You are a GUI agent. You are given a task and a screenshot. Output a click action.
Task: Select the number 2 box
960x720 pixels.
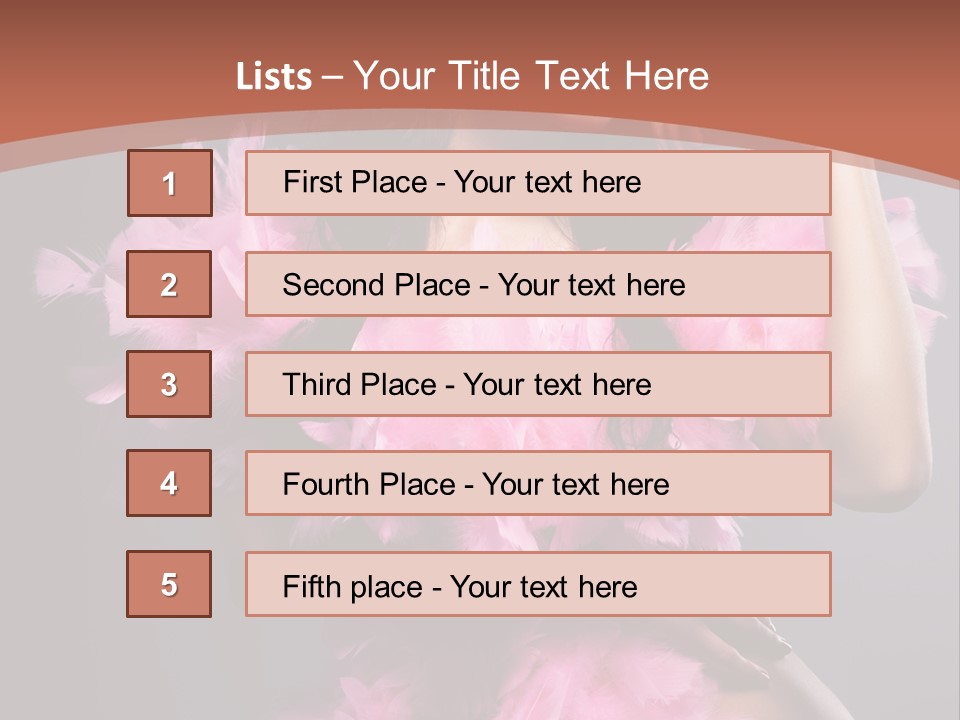(x=169, y=284)
